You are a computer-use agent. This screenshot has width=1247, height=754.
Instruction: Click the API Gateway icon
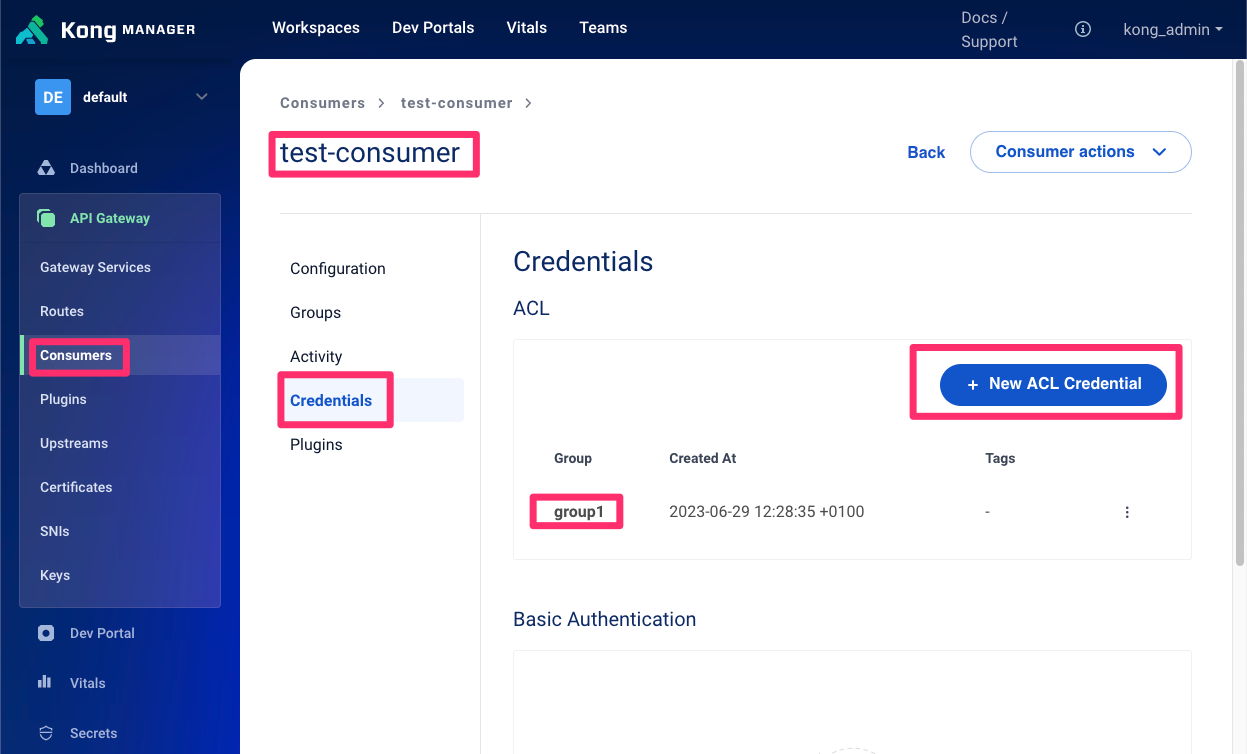[x=46, y=218]
